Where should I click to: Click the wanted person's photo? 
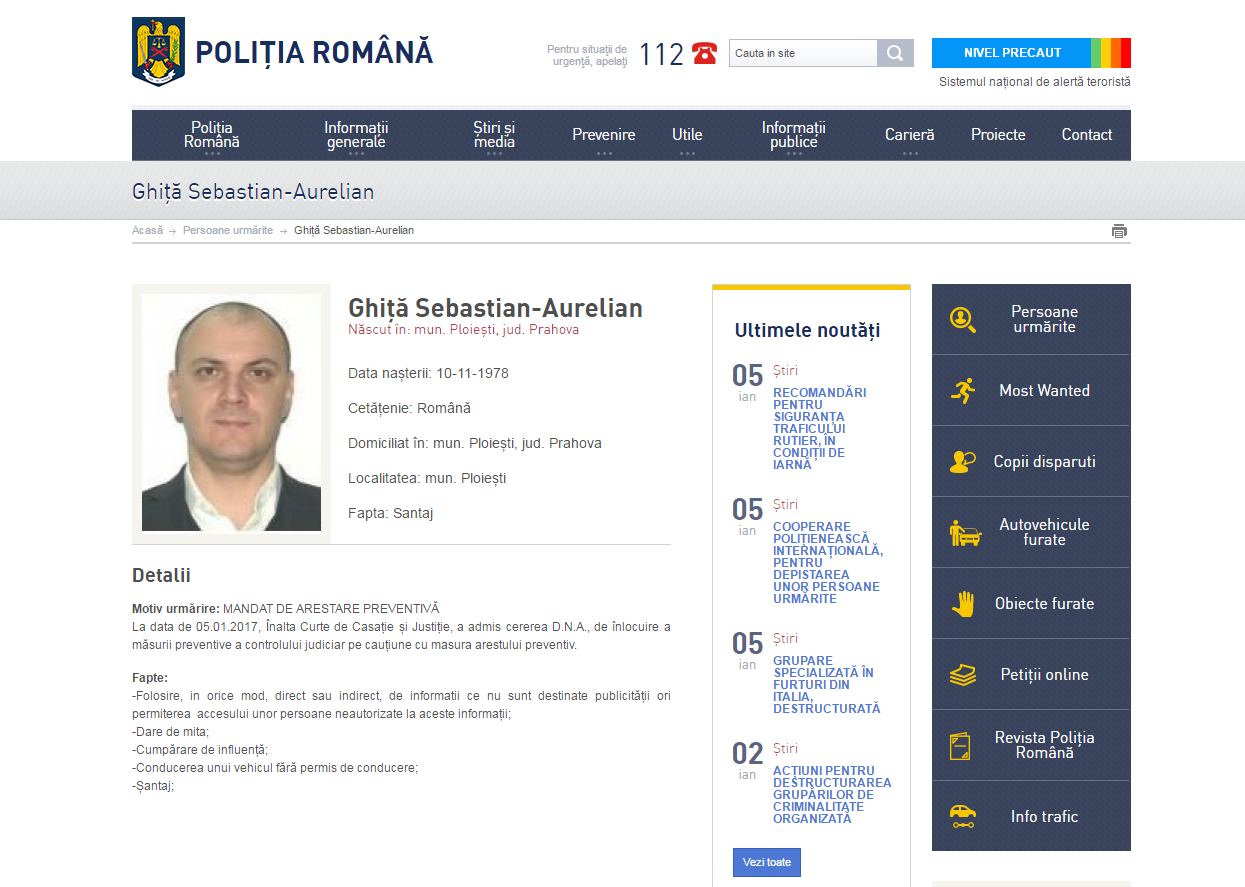pyautogui.click(x=231, y=412)
